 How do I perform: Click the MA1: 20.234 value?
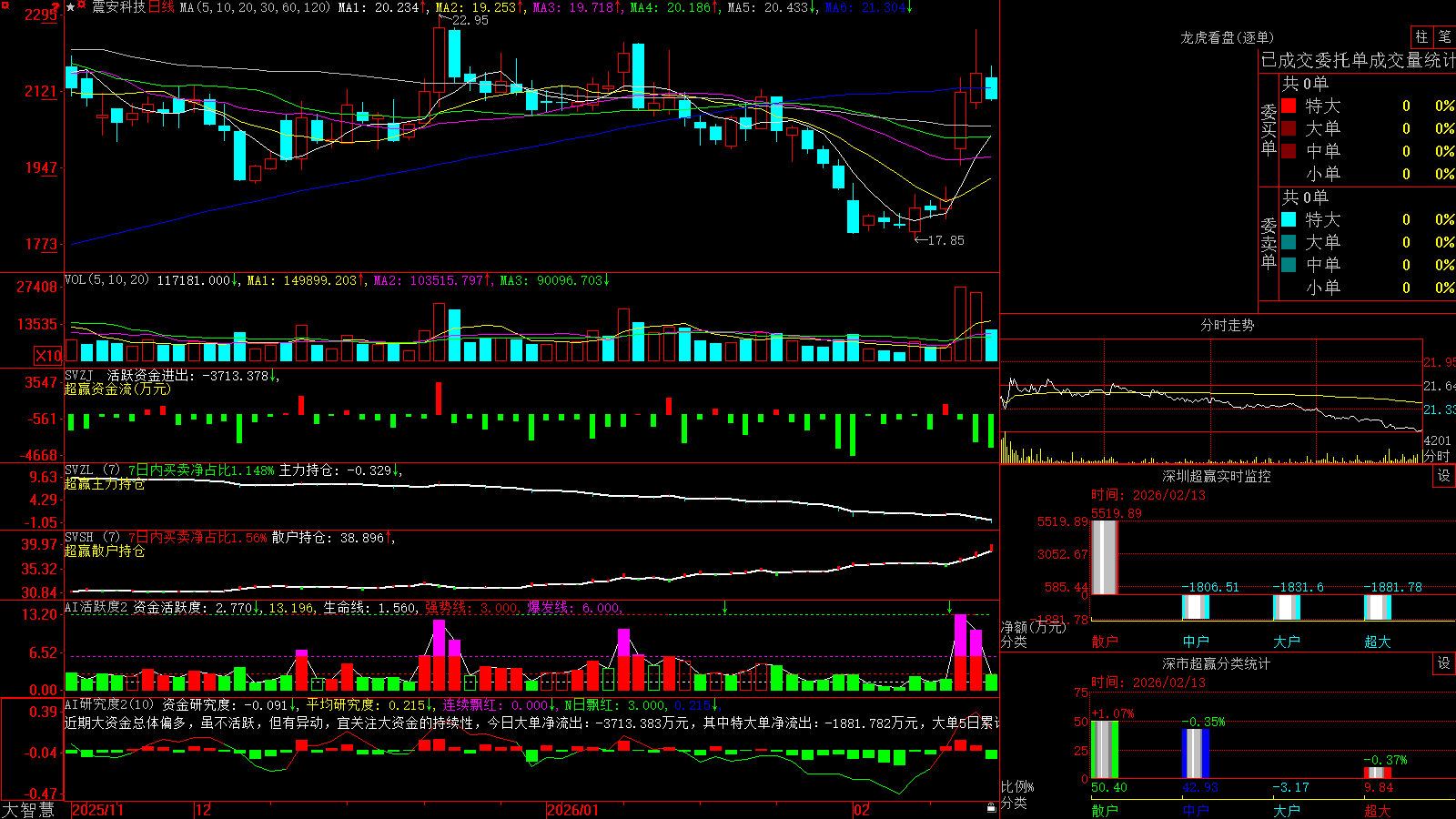point(380,7)
